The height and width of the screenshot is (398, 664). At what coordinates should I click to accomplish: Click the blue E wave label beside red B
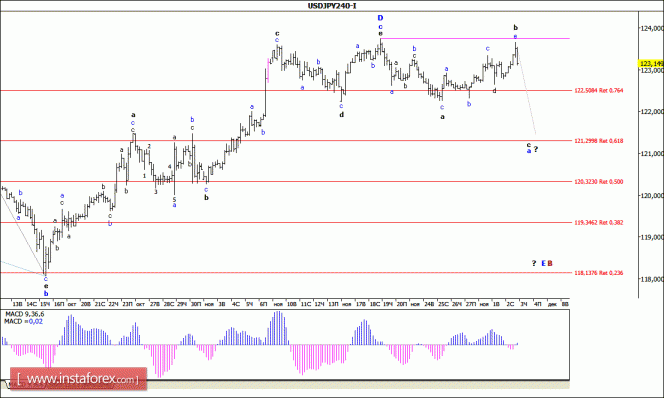(x=543, y=263)
